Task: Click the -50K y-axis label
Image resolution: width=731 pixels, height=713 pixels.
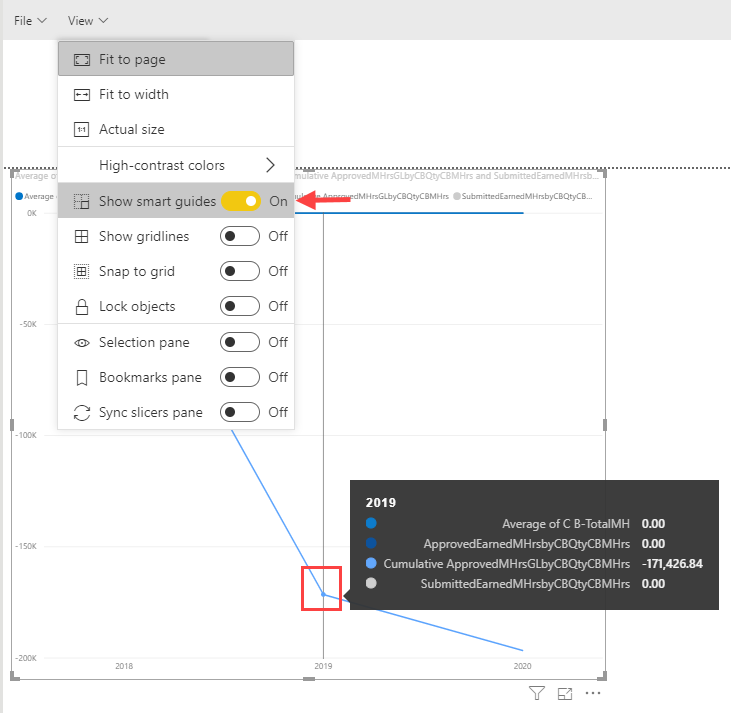Action: coord(28,324)
